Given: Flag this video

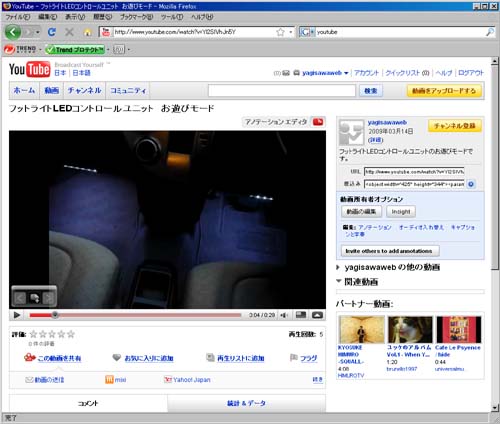Looking at the screenshot, I should 309,358.
